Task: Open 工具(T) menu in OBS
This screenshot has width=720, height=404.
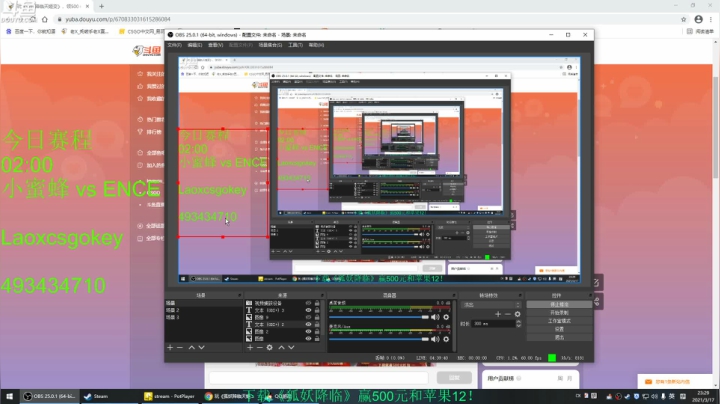Action: (x=295, y=45)
